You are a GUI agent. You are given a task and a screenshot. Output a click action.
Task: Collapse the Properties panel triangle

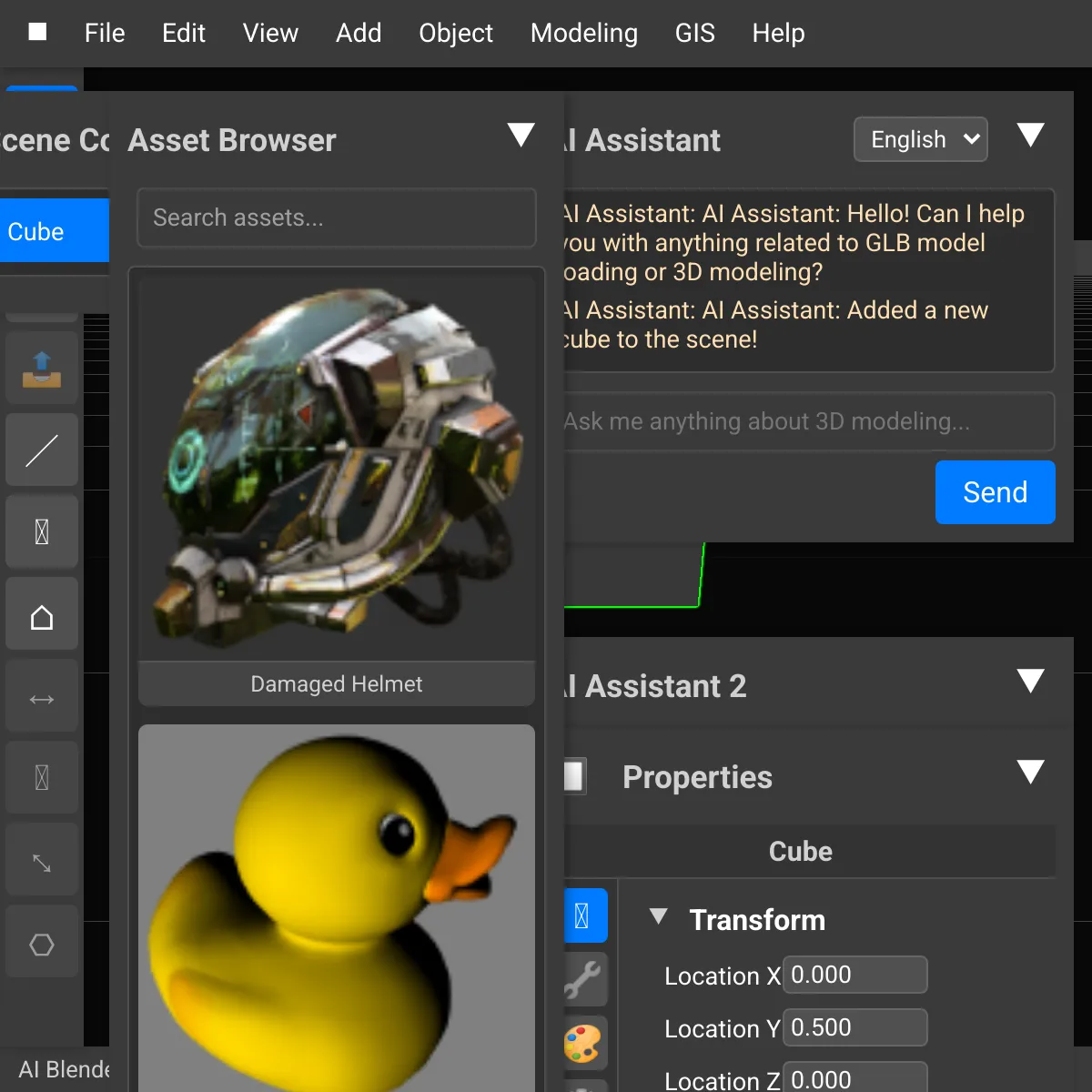(x=1030, y=773)
